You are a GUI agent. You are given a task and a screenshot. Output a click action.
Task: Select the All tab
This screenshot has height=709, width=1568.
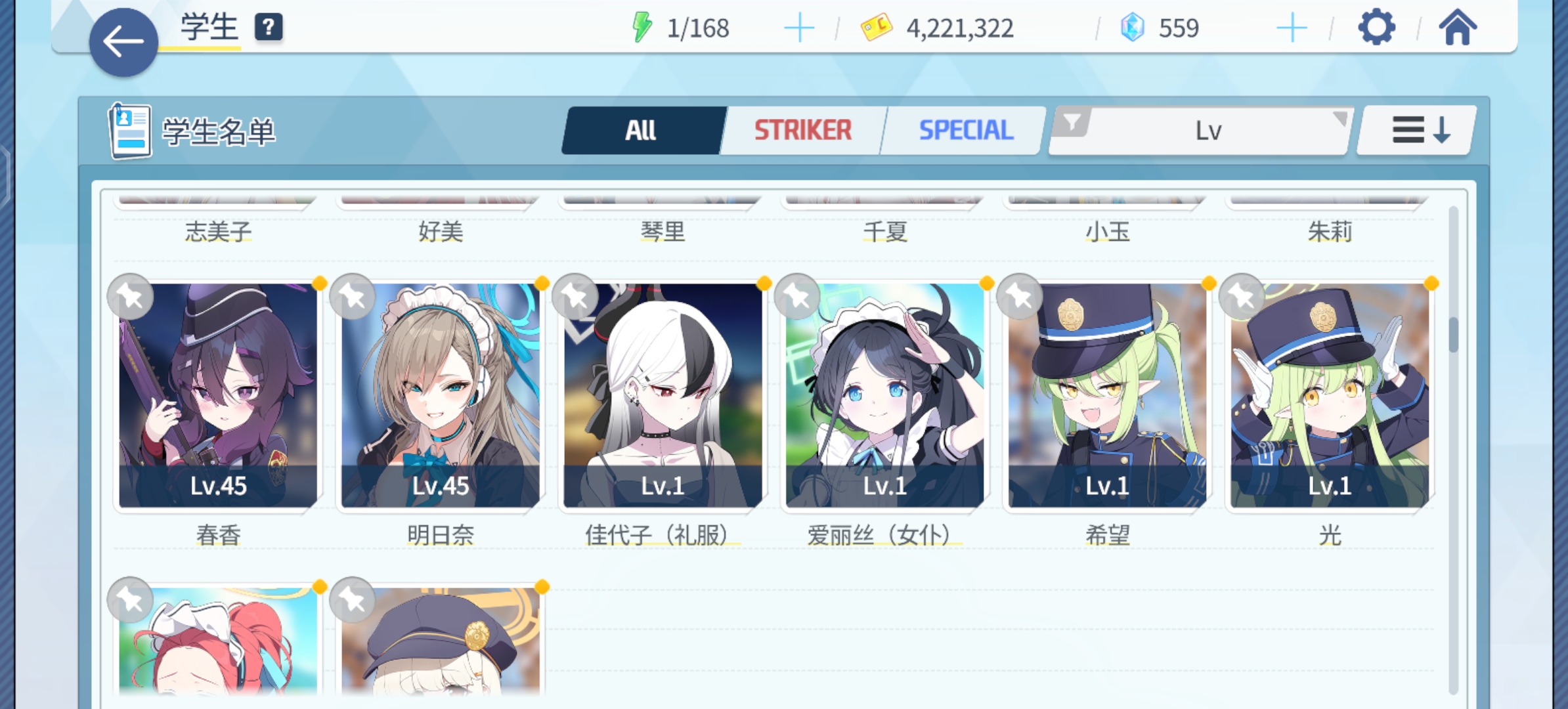pyautogui.click(x=642, y=130)
